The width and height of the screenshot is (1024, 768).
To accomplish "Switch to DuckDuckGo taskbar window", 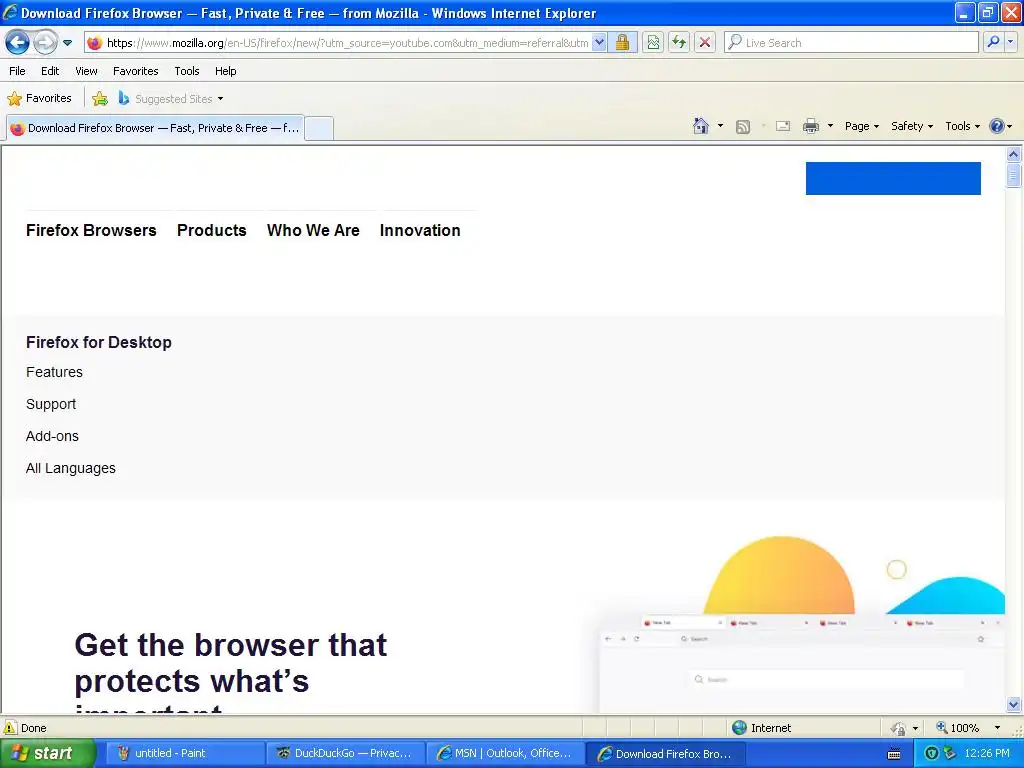I will pyautogui.click(x=345, y=754).
